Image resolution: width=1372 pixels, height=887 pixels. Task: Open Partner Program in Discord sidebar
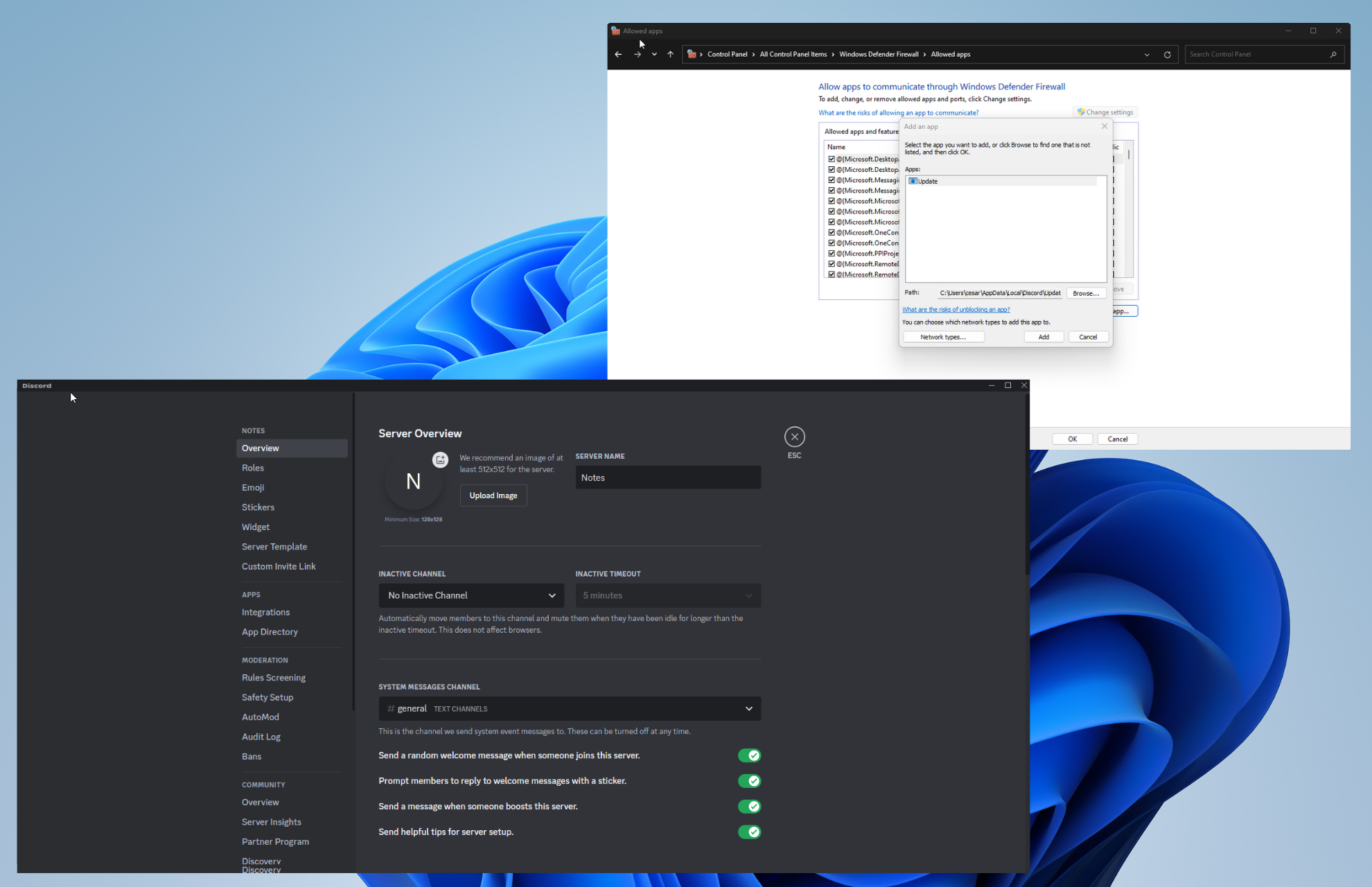pyautogui.click(x=292, y=842)
